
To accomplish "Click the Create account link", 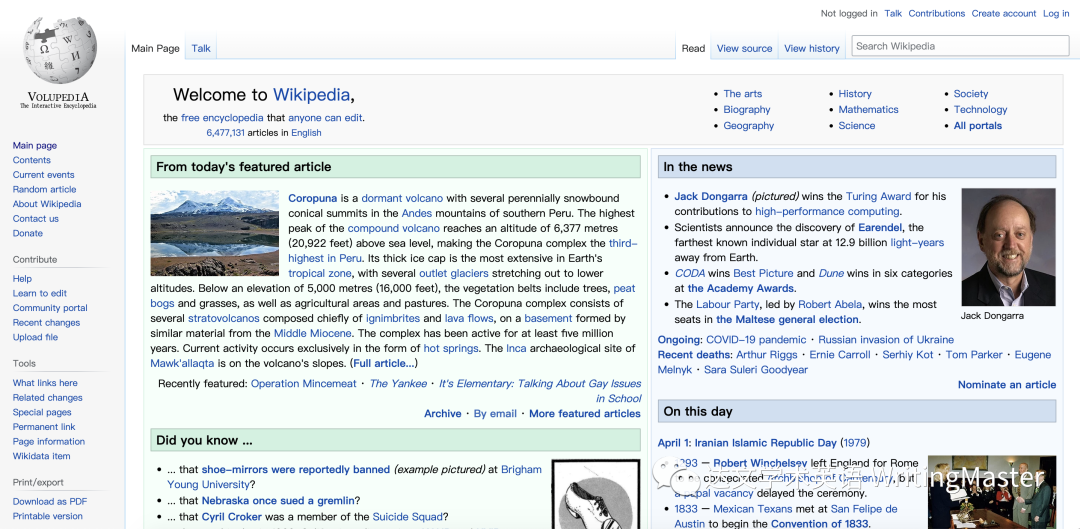I will click(x=1004, y=13).
